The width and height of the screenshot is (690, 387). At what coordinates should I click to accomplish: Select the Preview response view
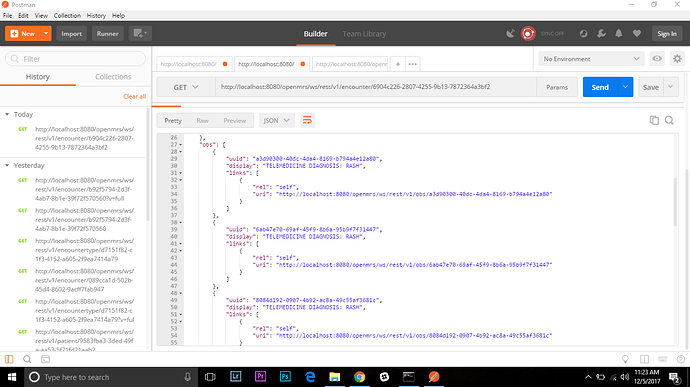pyautogui.click(x=235, y=120)
